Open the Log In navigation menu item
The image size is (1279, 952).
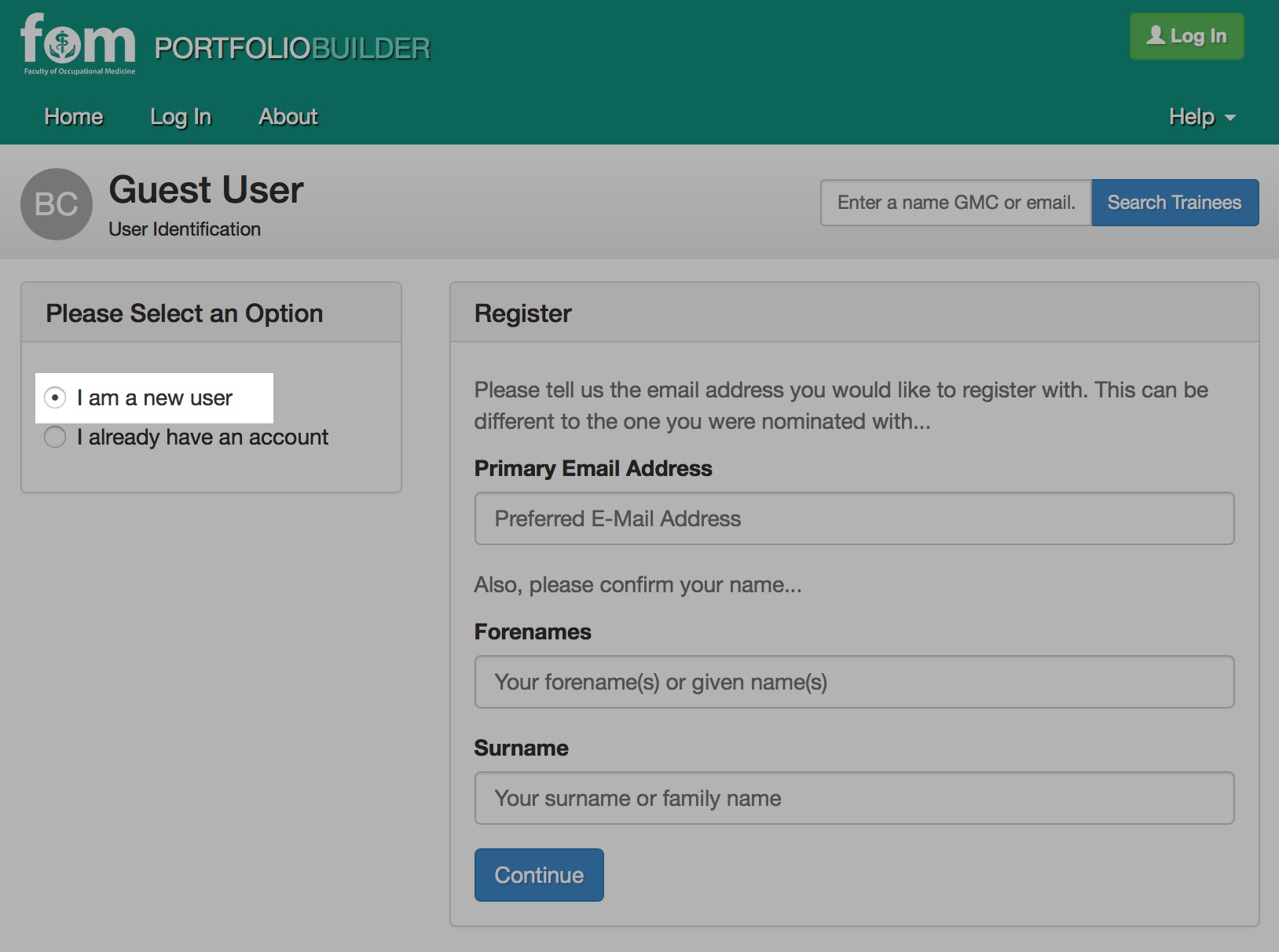pos(181,116)
